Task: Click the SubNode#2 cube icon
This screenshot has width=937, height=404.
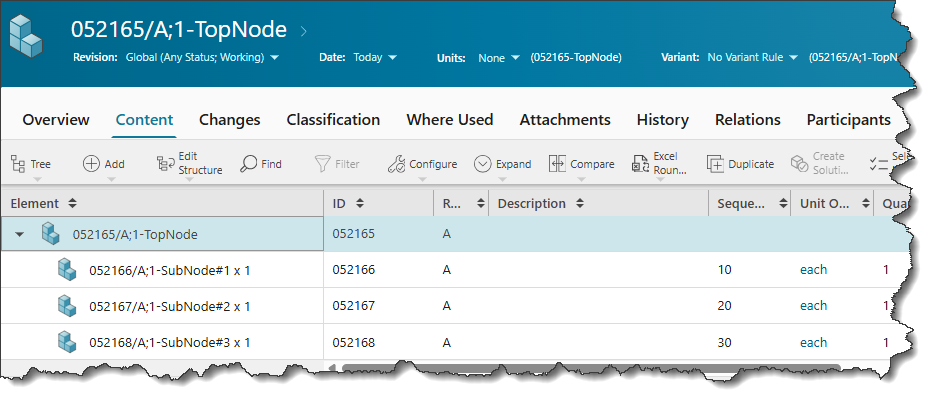Action: pyautogui.click(x=67, y=306)
